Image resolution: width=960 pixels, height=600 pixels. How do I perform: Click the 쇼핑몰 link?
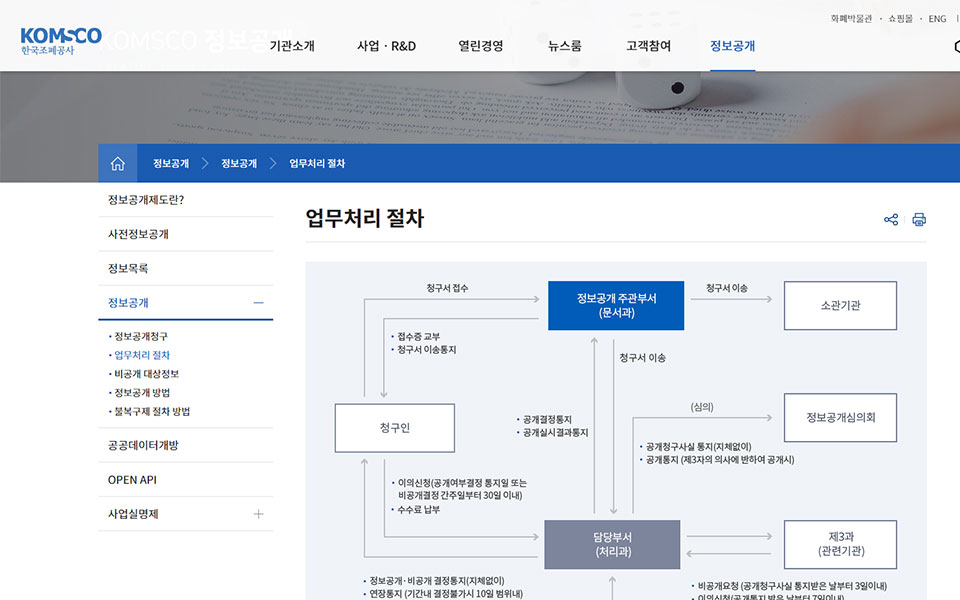[x=900, y=19]
